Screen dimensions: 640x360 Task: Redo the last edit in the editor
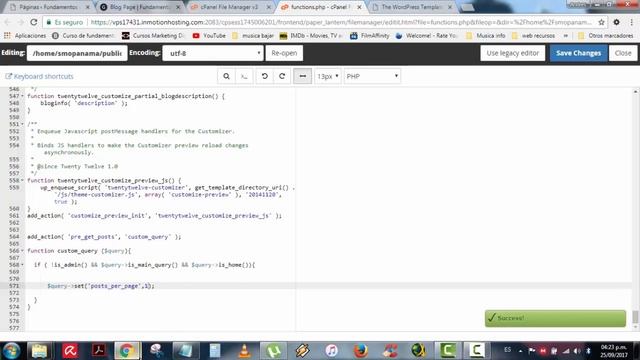coord(282,76)
